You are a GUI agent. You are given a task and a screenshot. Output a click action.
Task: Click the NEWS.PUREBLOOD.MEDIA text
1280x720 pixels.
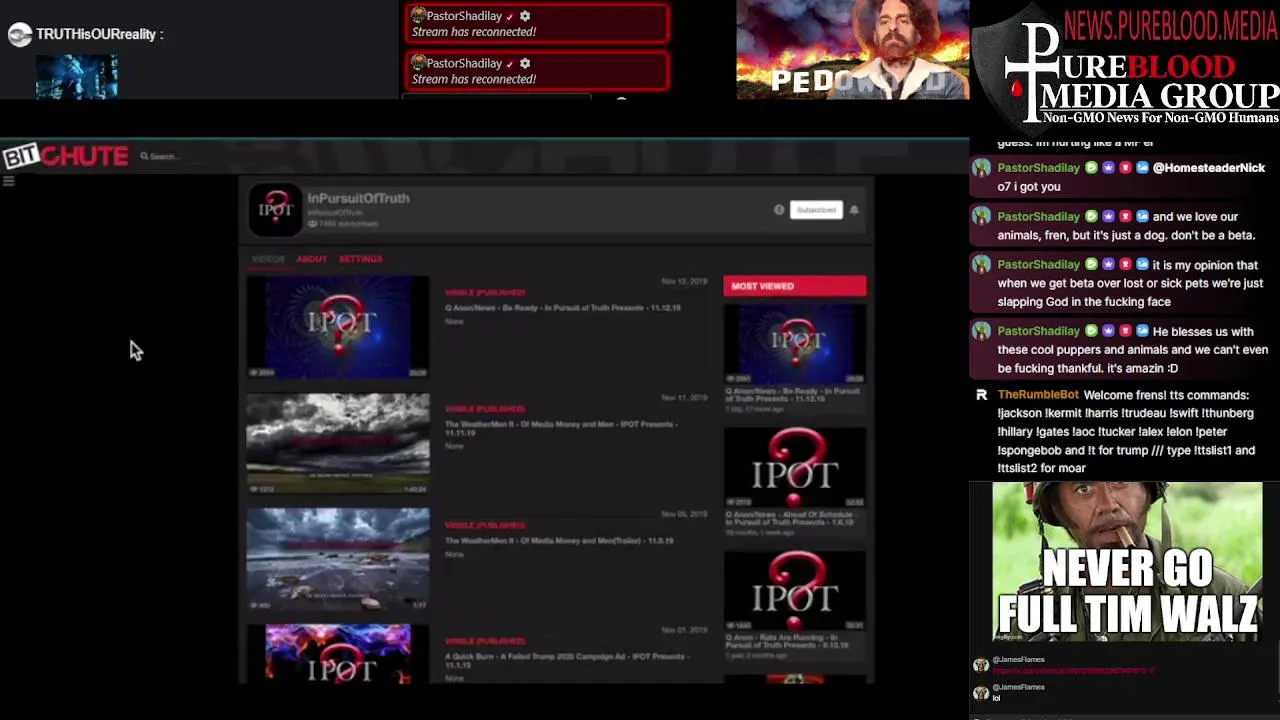(x=1170, y=24)
